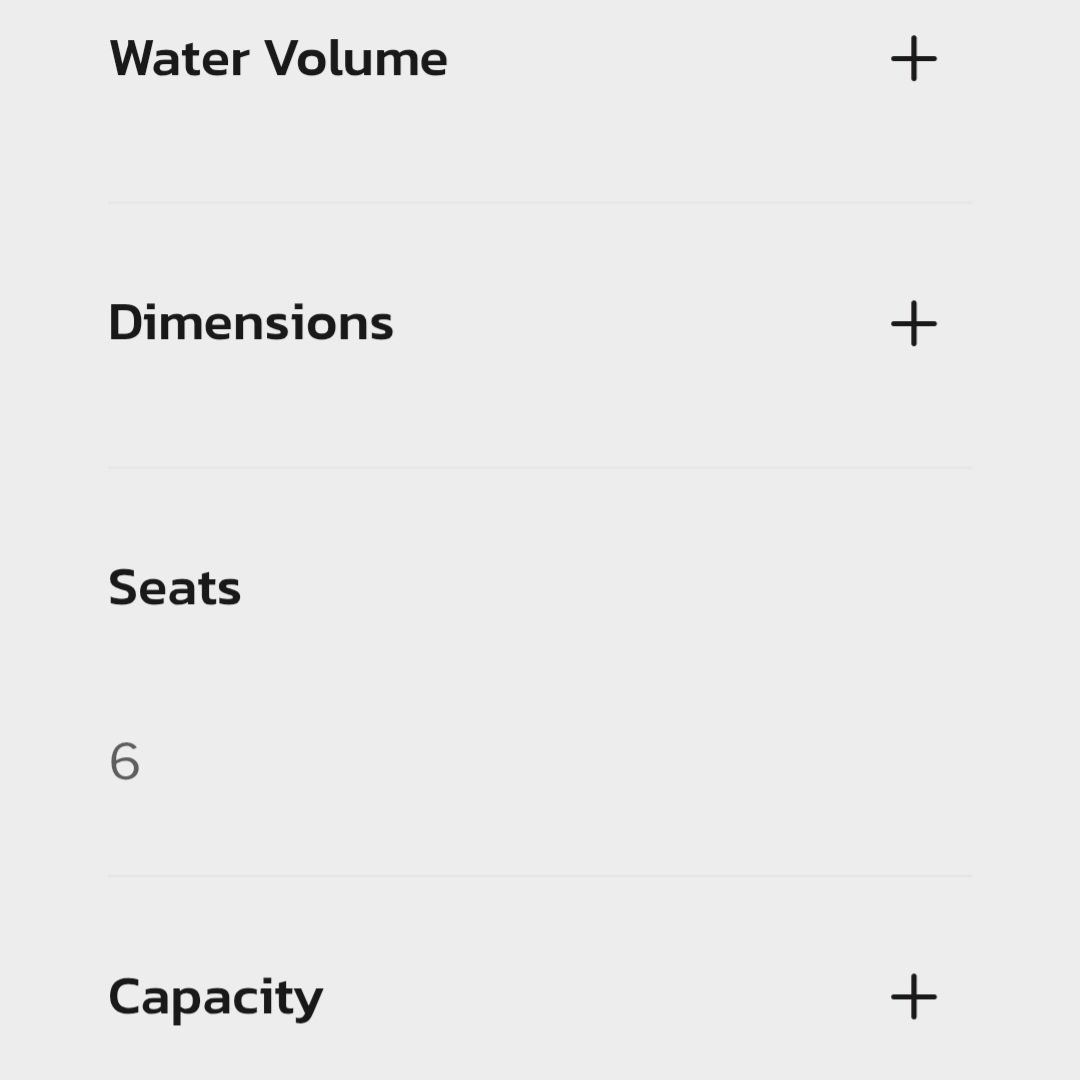
Task: Click the Seats heading
Action: tap(175, 588)
